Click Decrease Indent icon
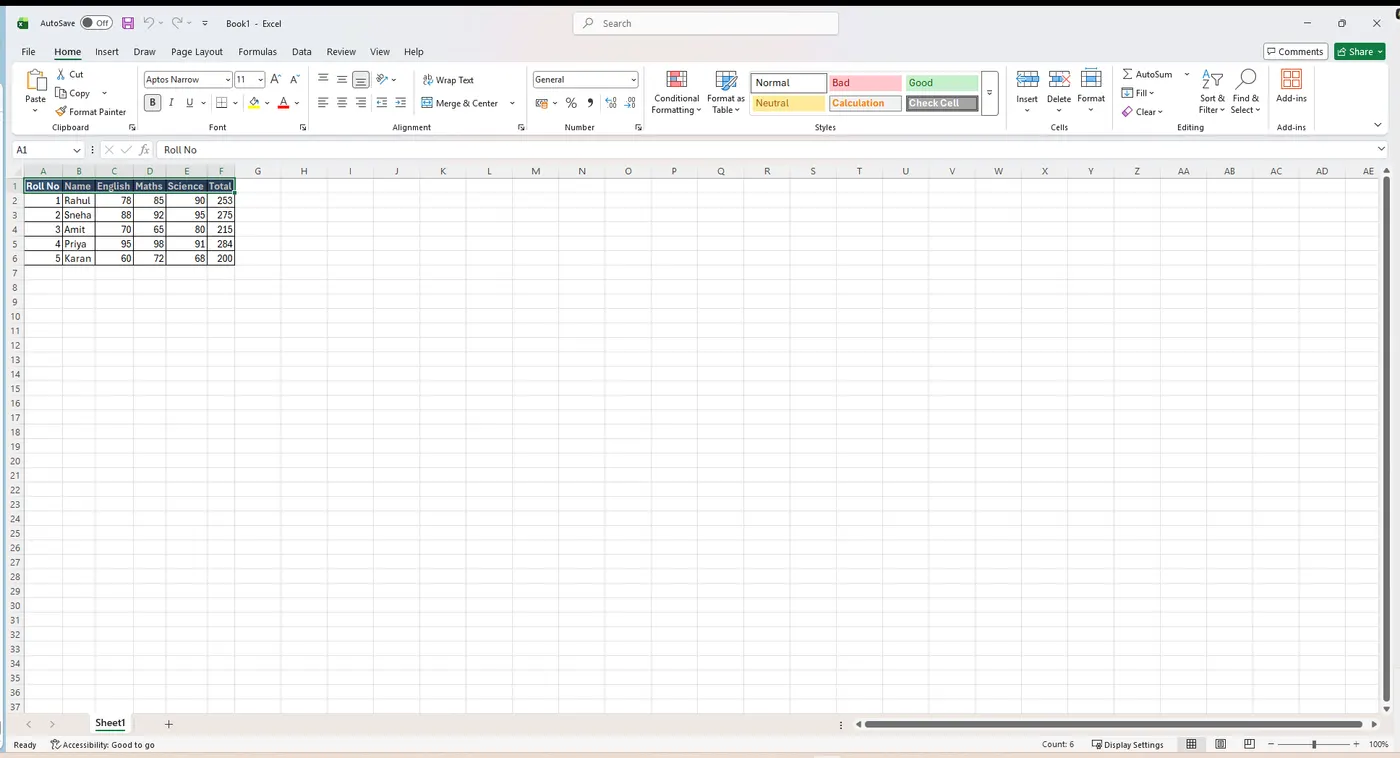Screen dimensions: 1400x758 tap(382, 103)
